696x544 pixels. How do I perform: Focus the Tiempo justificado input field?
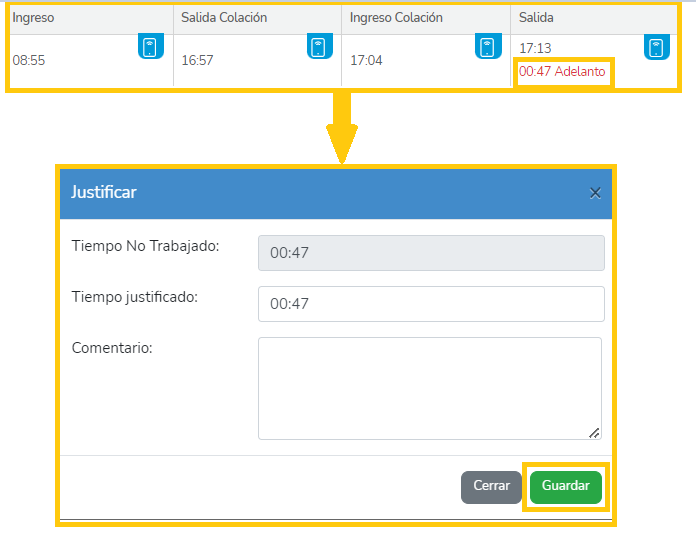(431, 304)
